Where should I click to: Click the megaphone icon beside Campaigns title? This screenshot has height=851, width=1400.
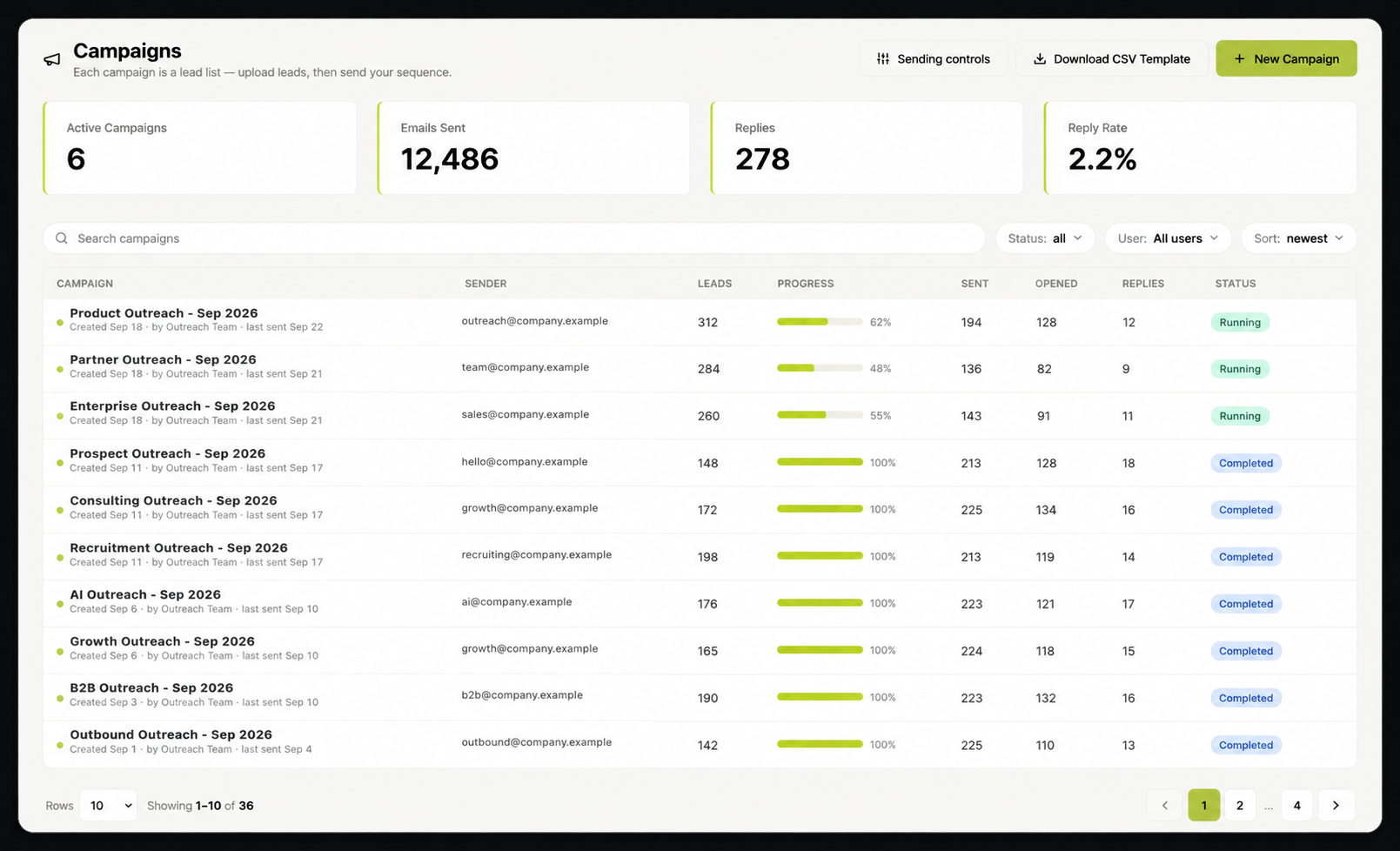52,59
